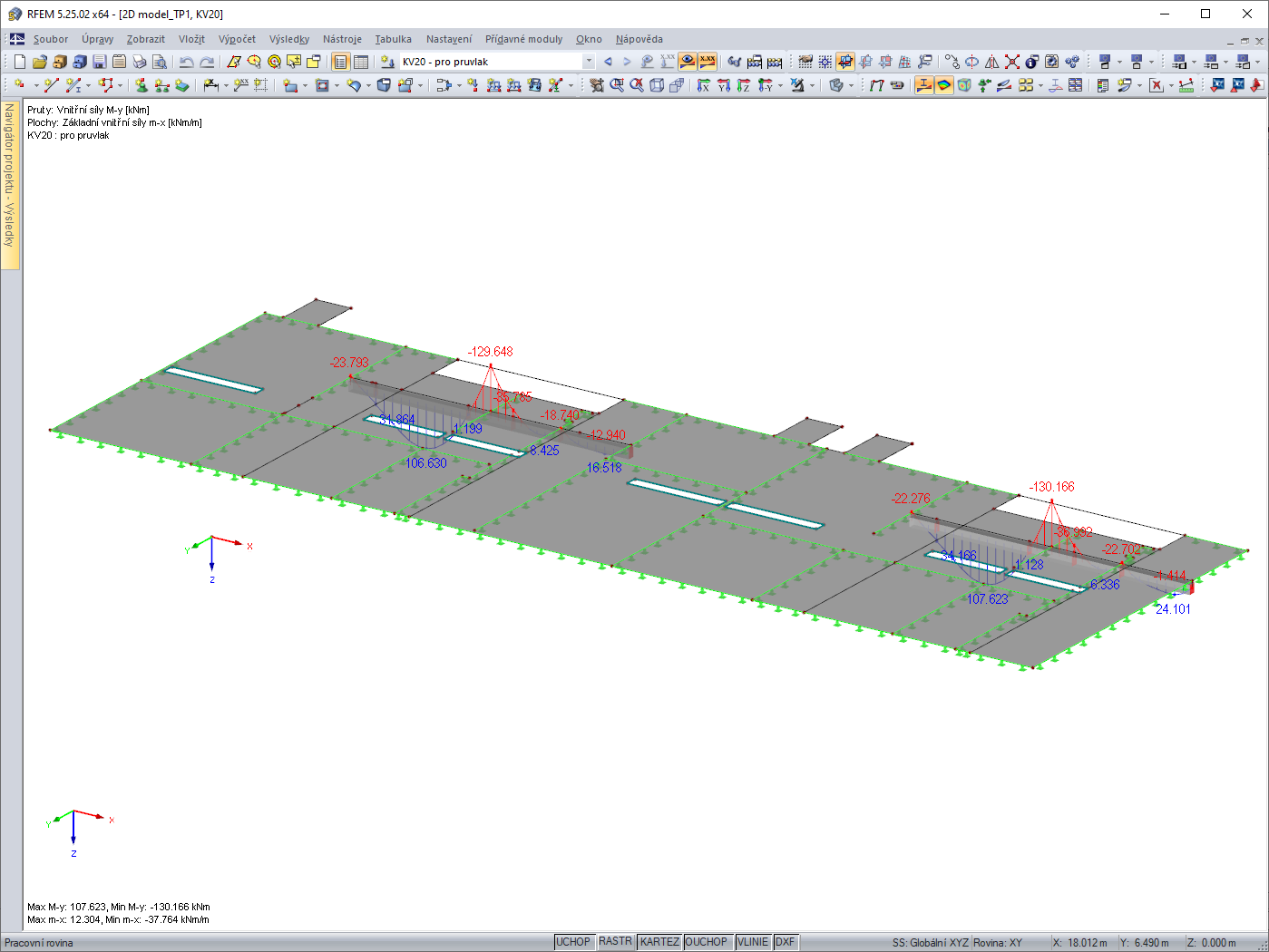The width and height of the screenshot is (1269, 952).
Task: Show view in the Z direction
Action: pyautogui.click(x=744, y=85)
